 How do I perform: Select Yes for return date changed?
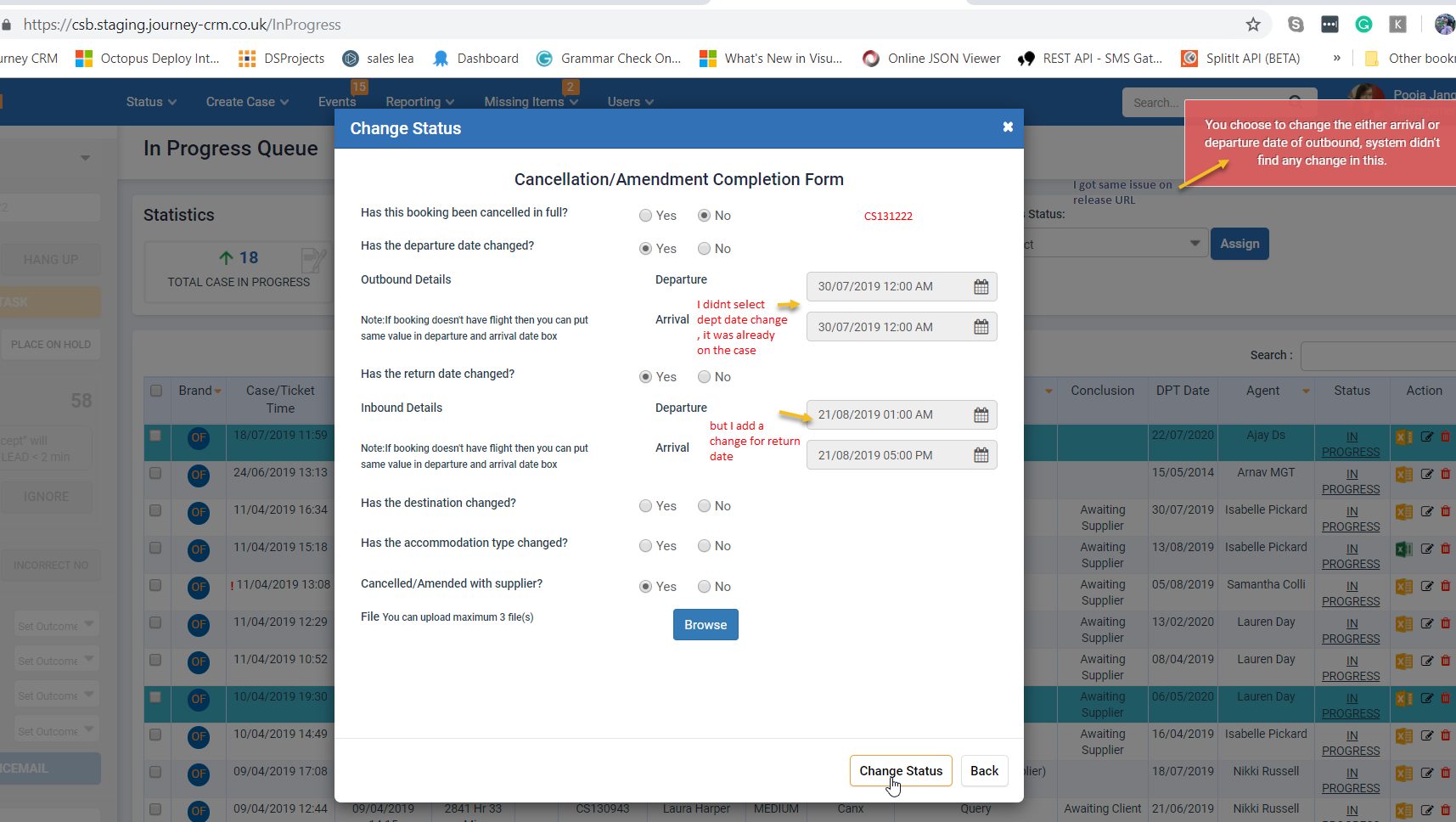tap(646, 377)
